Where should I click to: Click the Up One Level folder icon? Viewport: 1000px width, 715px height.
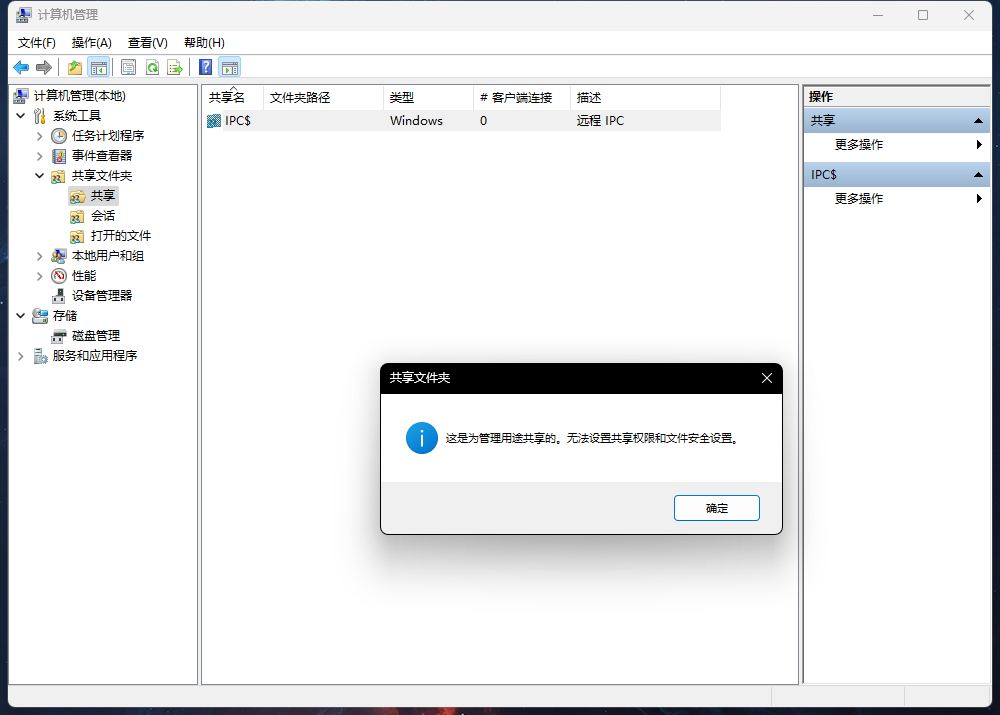[x=74, y=68]
